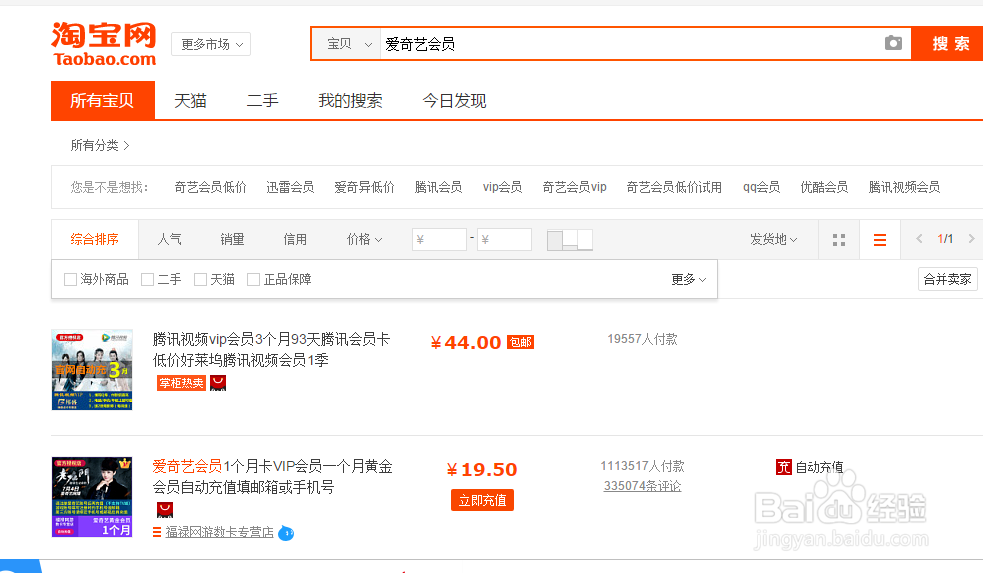Open the 今日发现 tab
The height and width of the screenshot is (573, 983).
point(454,100)
